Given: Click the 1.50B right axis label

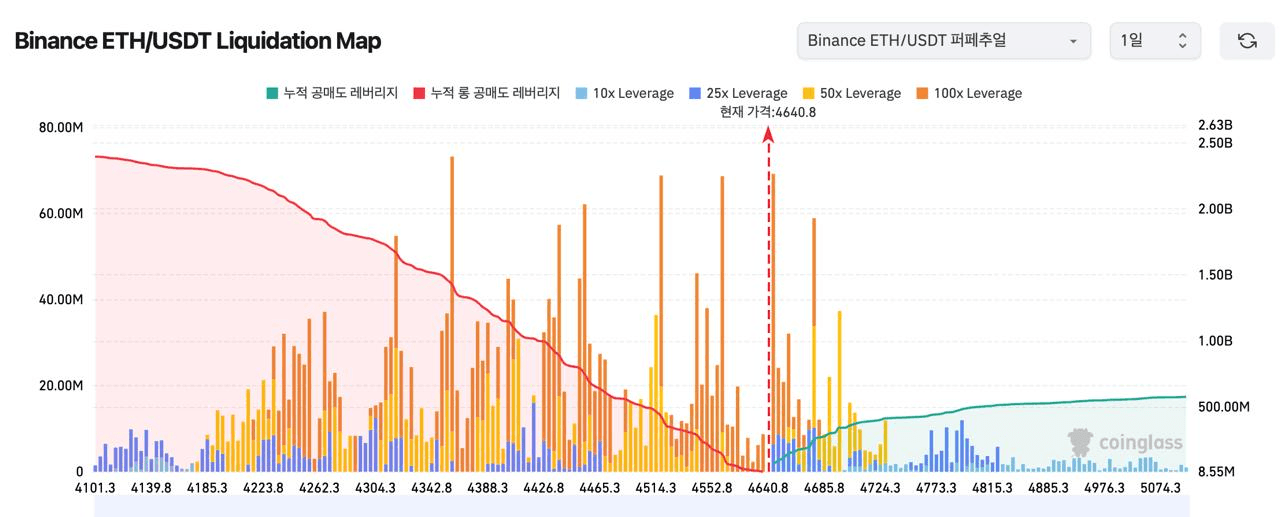Looking at the screenshot, I should point(1215,275).
